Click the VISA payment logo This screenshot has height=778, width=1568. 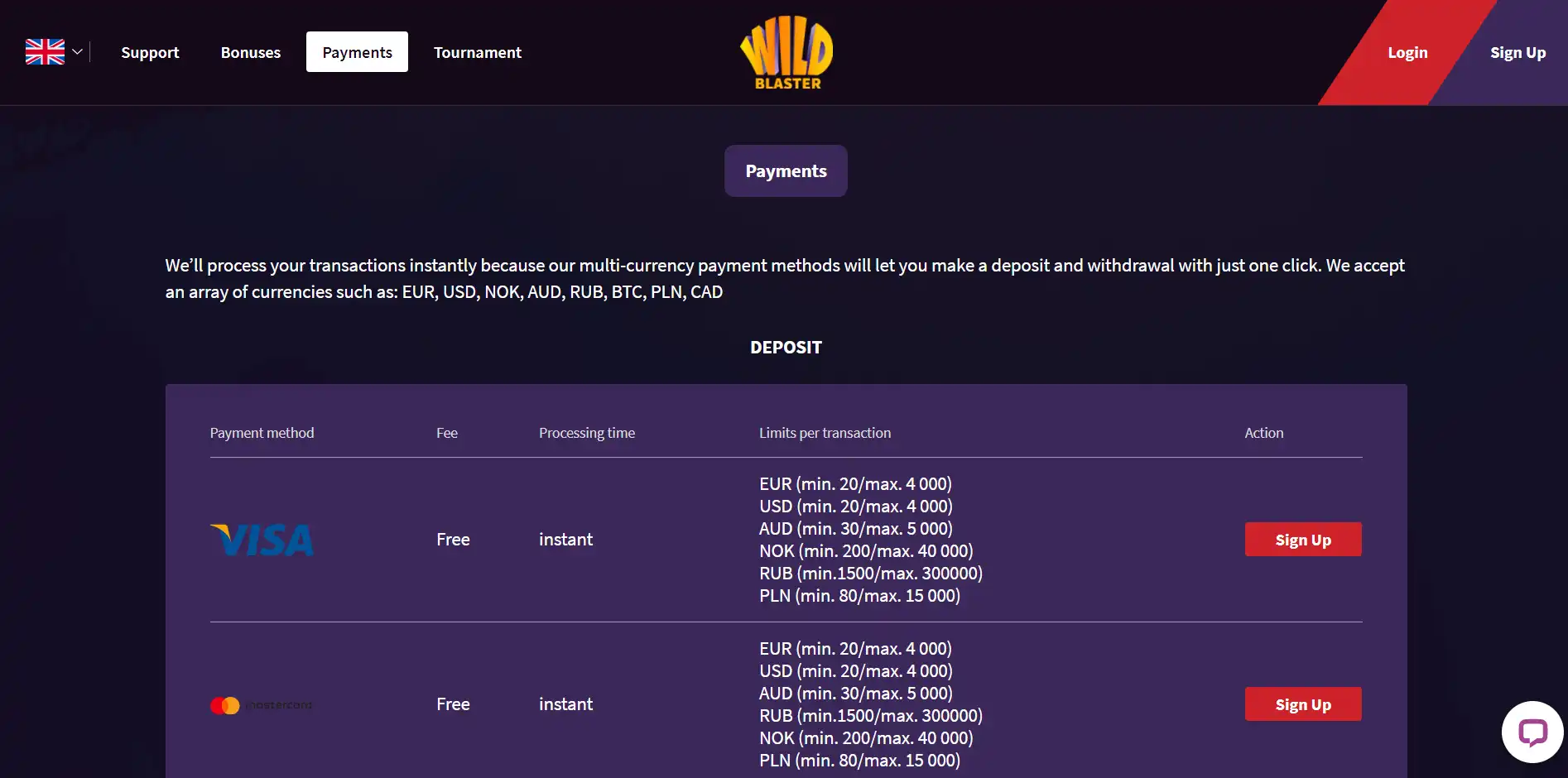pyautogui.click(x=262, y=540)
